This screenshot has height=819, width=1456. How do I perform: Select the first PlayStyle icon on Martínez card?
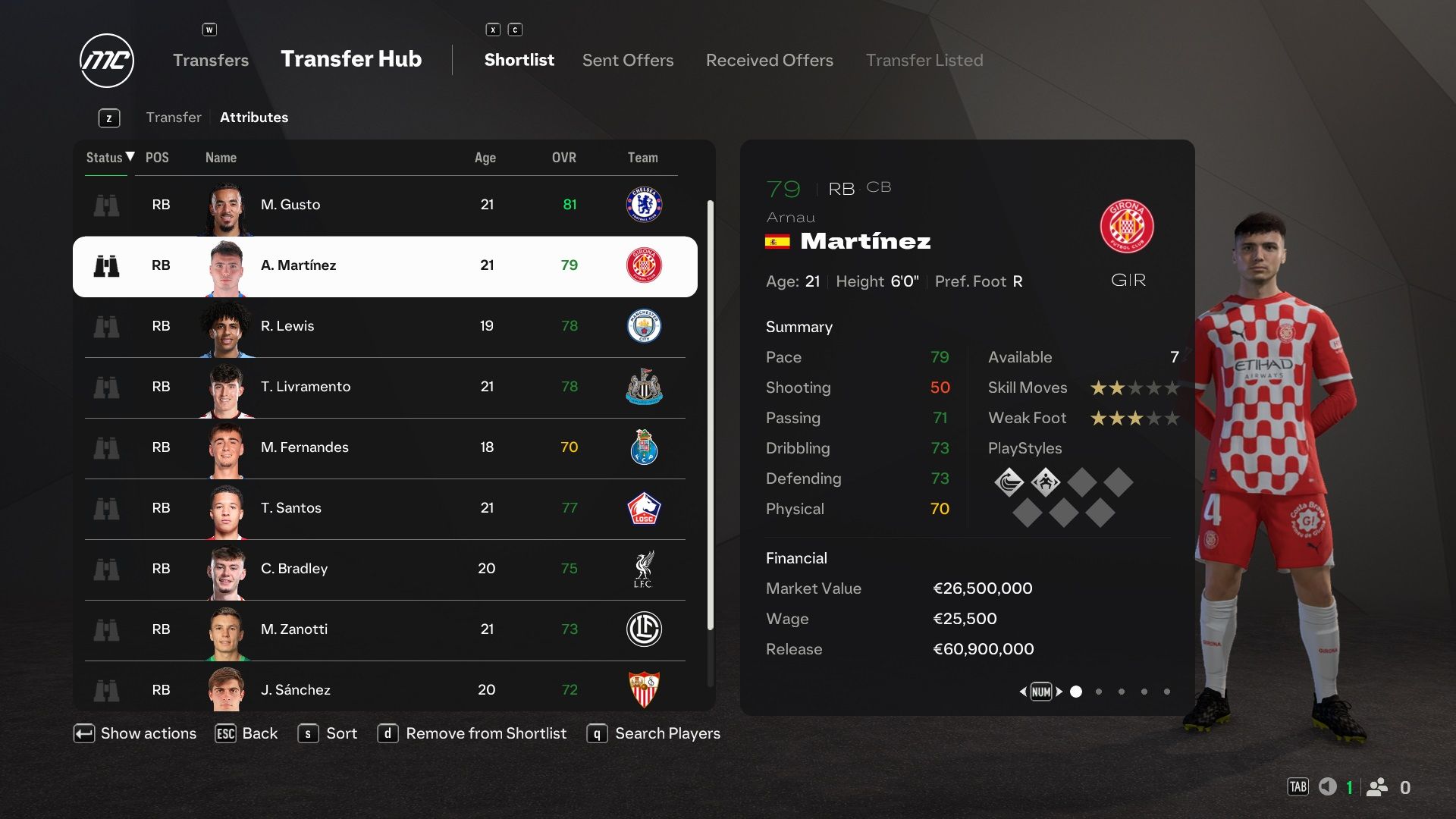click(x=1010, y=481)
